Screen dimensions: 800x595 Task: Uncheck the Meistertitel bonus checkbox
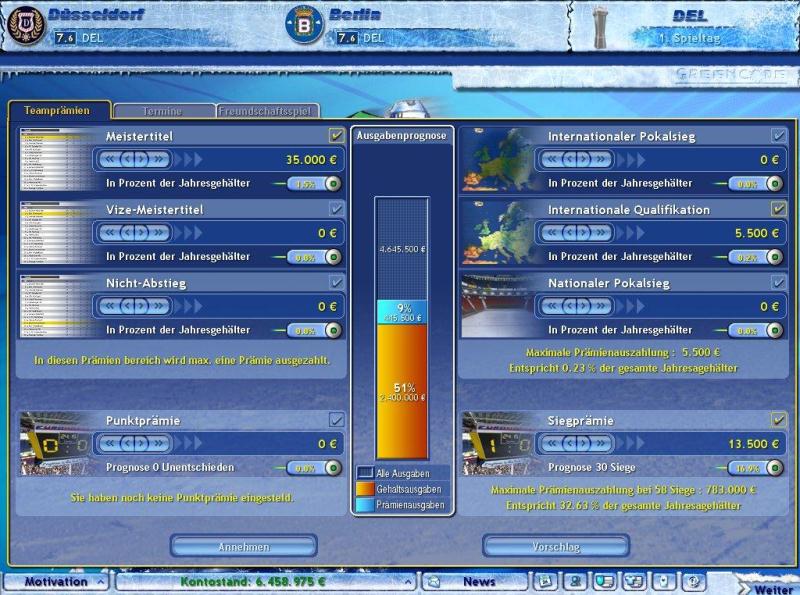pos(336,136)
